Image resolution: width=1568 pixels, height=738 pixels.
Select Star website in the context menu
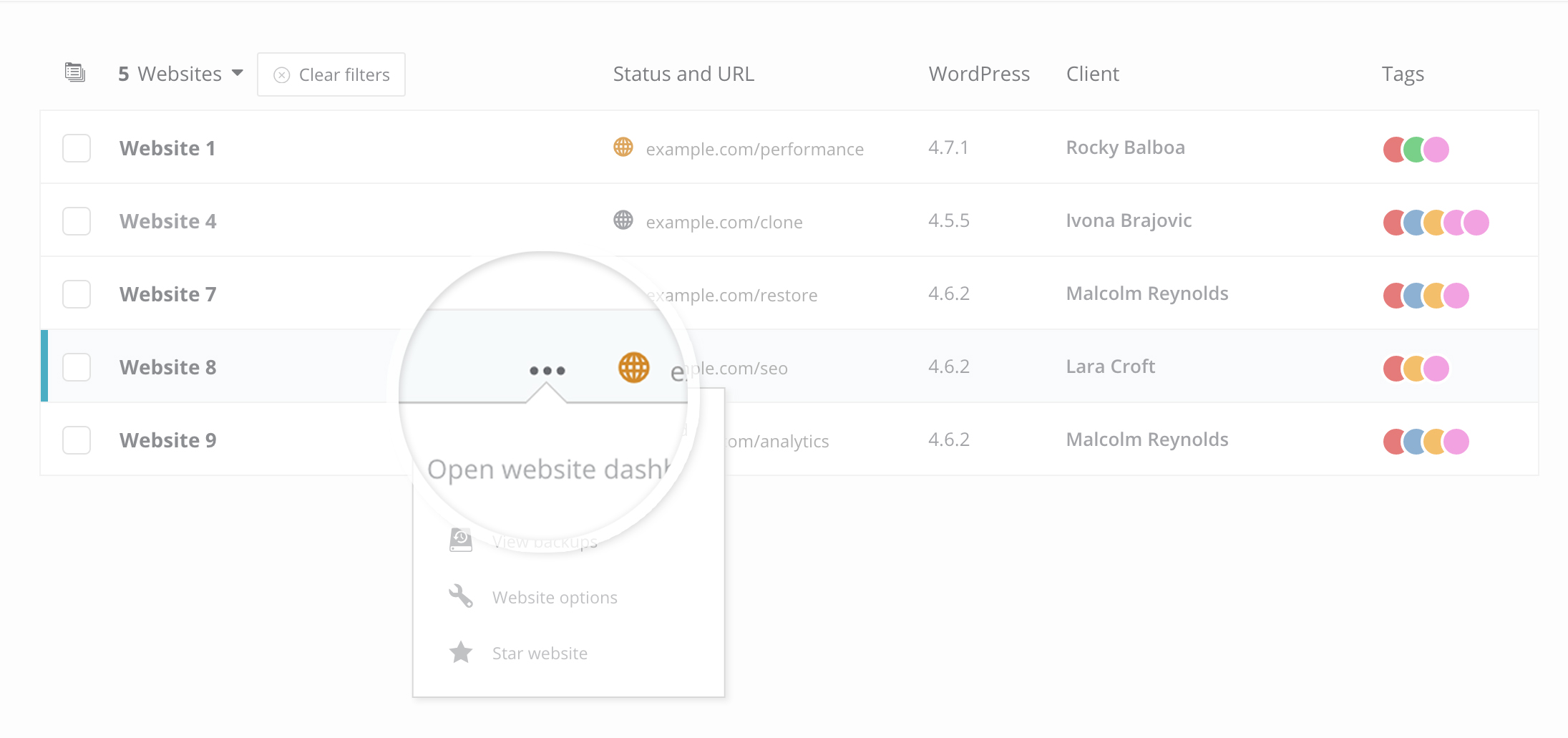click(540, 654)
